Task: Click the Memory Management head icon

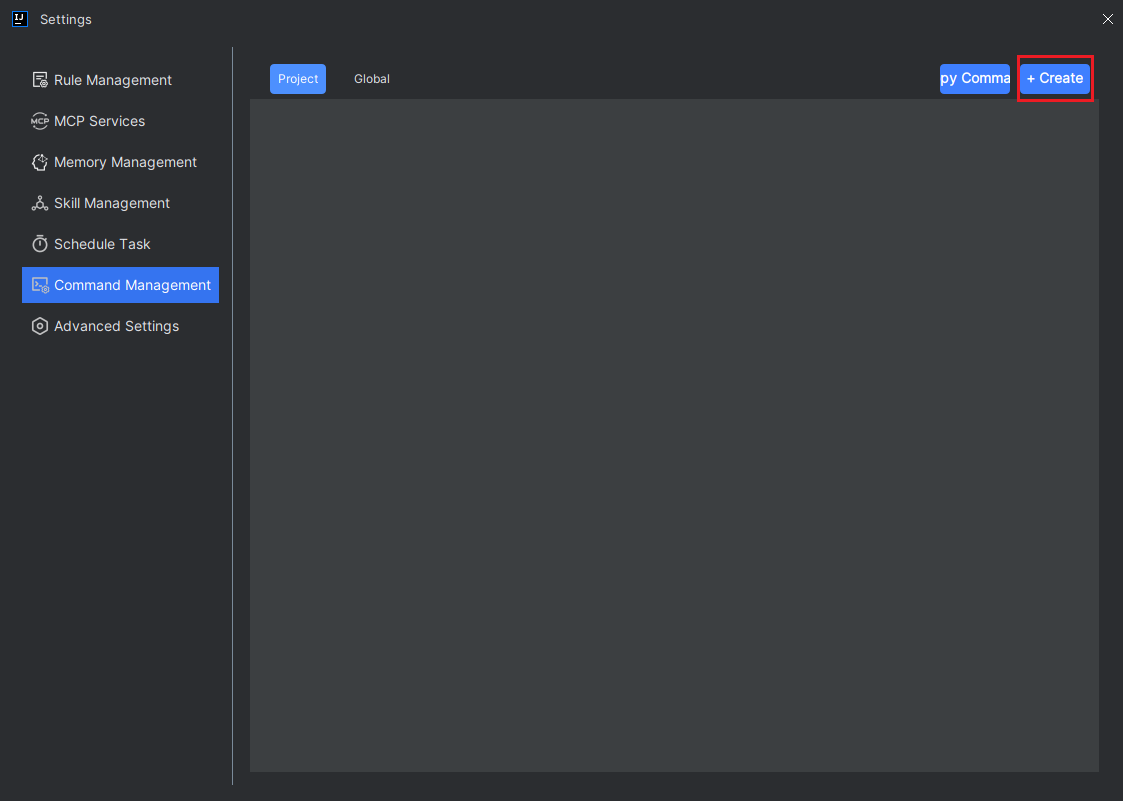Action: pyautogui.click(x=40, y=163)
